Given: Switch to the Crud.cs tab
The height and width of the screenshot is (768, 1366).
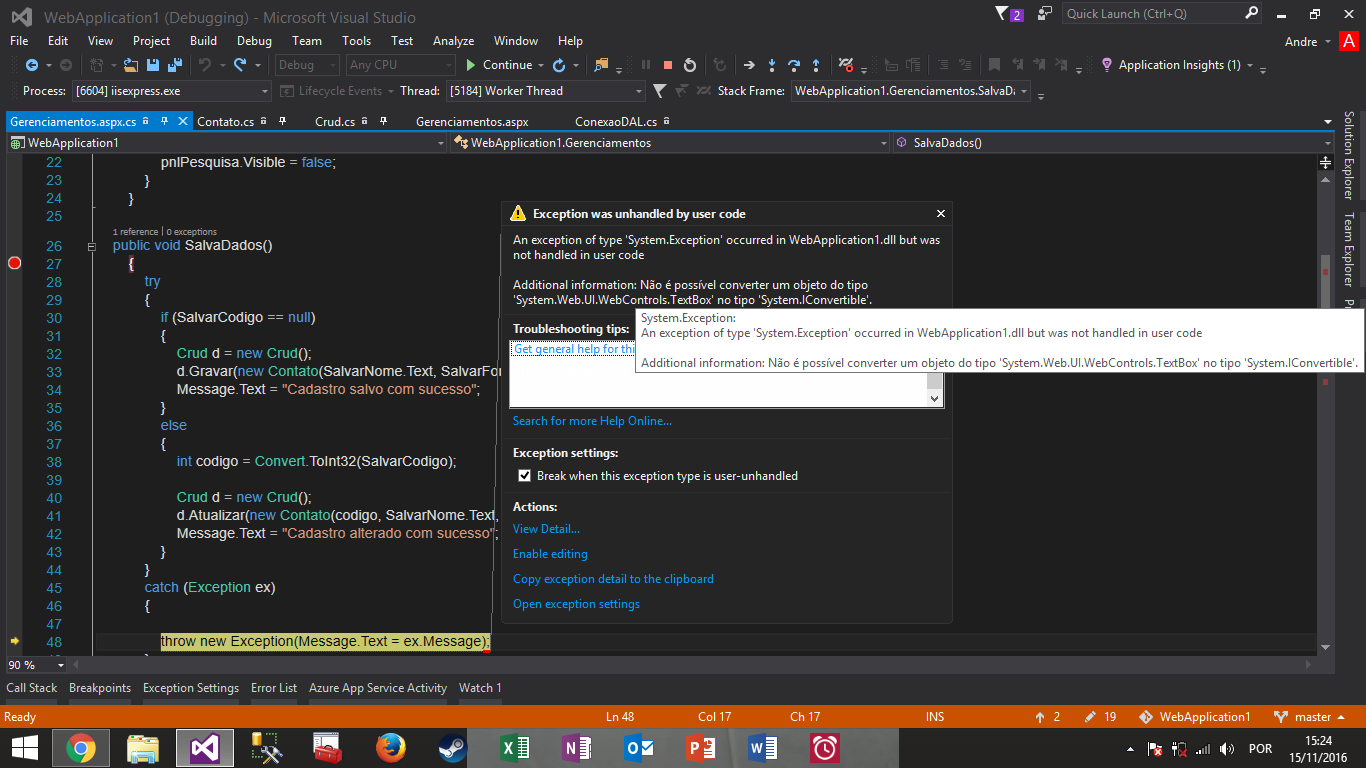Looking at the screenshot, I should pos(335,122).
